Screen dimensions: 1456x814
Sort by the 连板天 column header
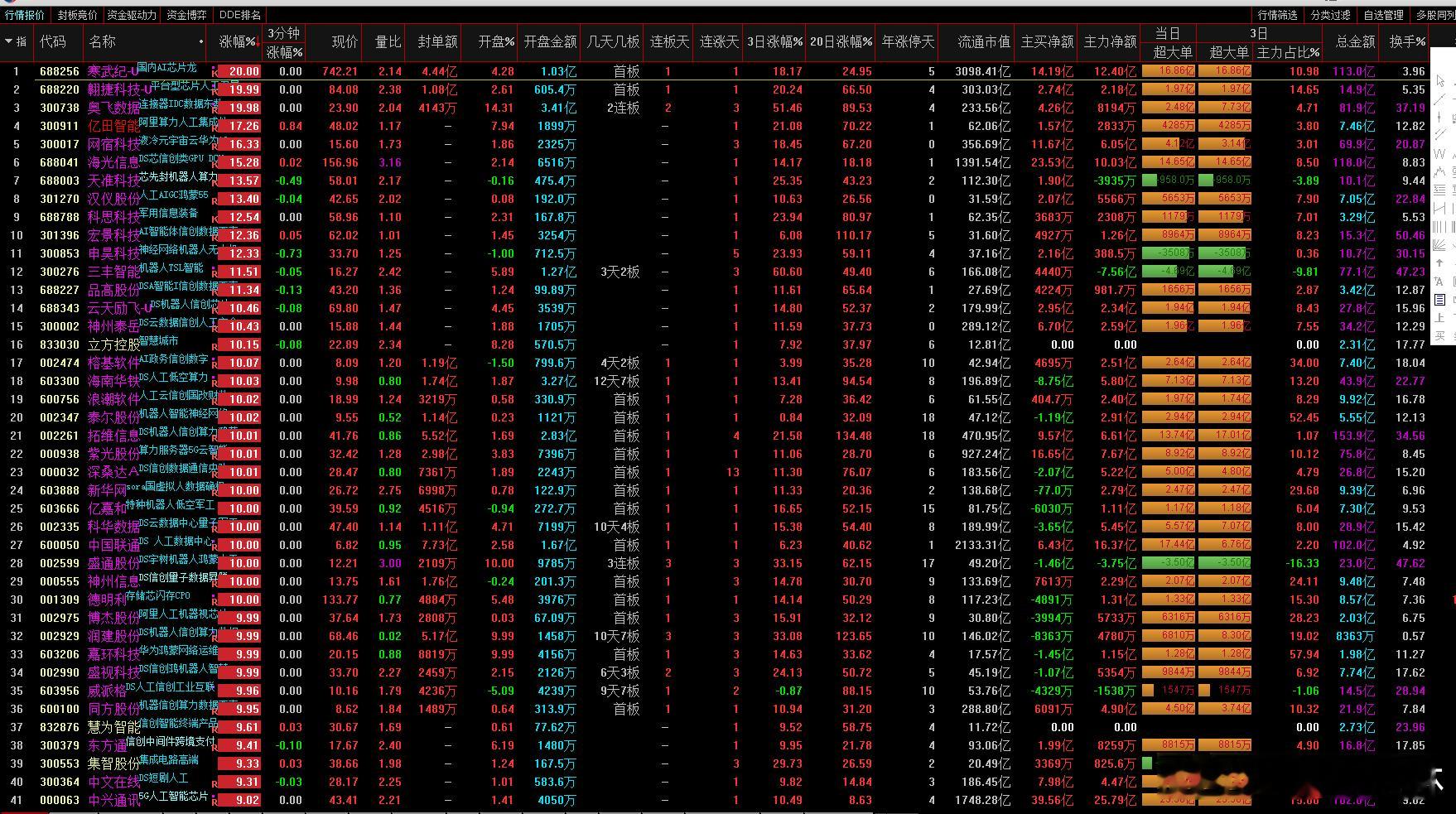click(669, 41)
